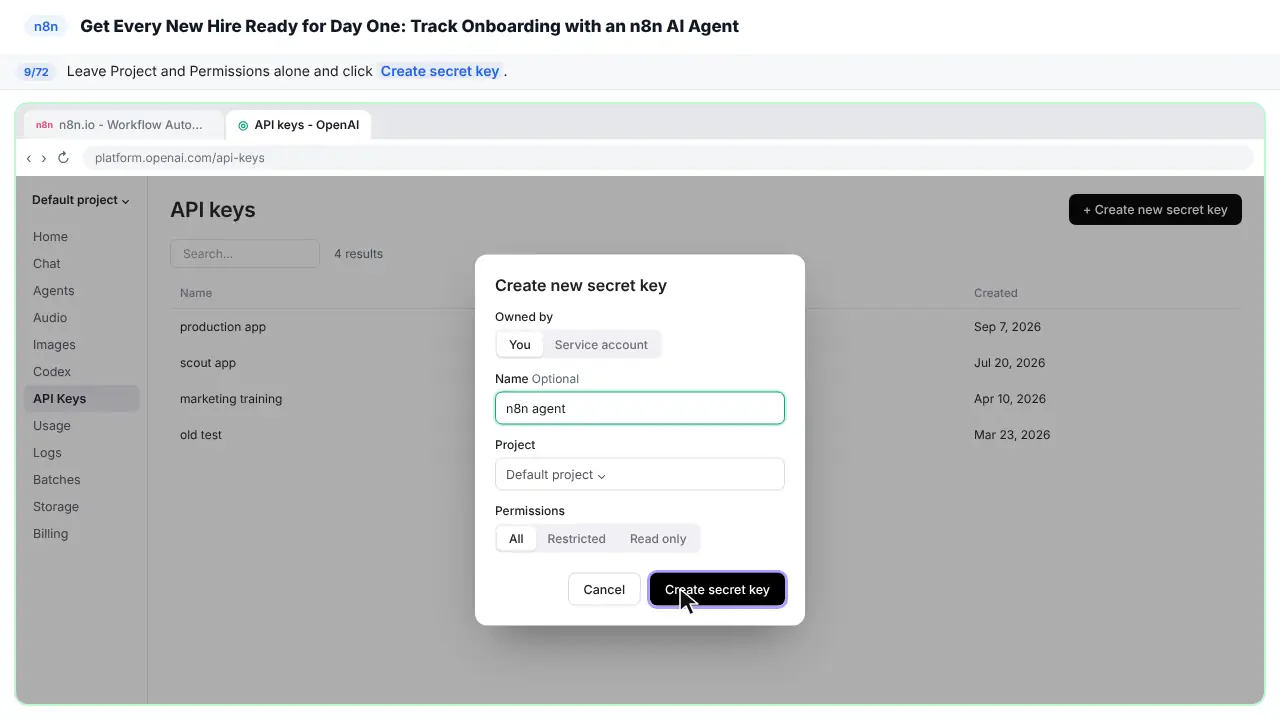Click the n8n logo badge in header
The height and width of the screenshot is (720, 1280).
(x=46, y=26)
